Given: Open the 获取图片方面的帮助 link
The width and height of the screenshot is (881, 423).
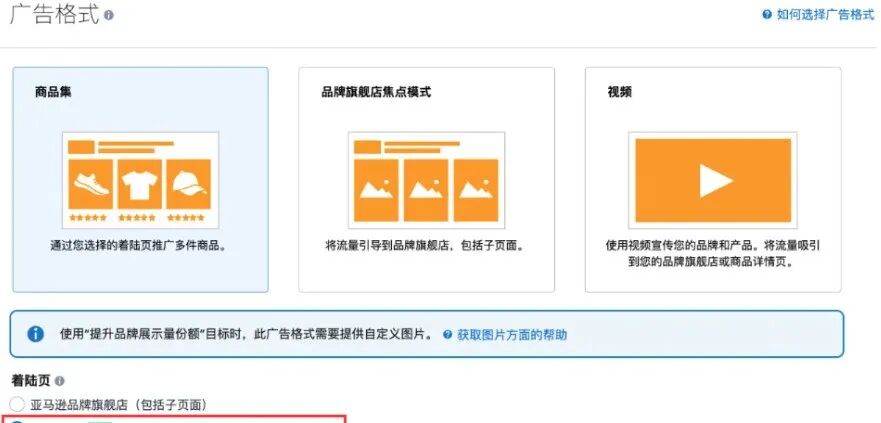Looking at the screenshot, I should point(512,335).
